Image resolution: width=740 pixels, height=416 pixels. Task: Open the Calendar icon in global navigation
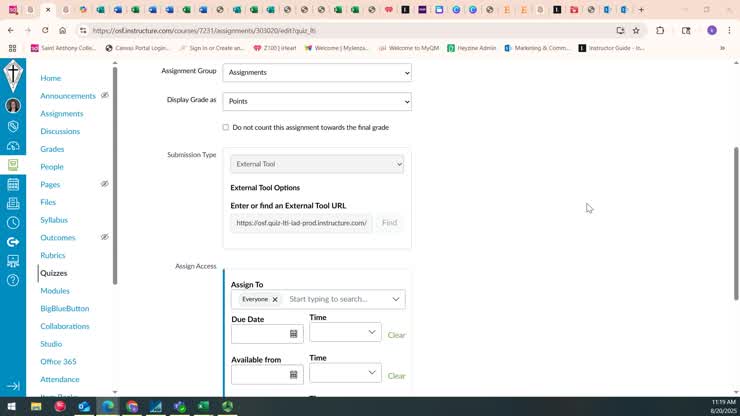[x=13, y=184]
